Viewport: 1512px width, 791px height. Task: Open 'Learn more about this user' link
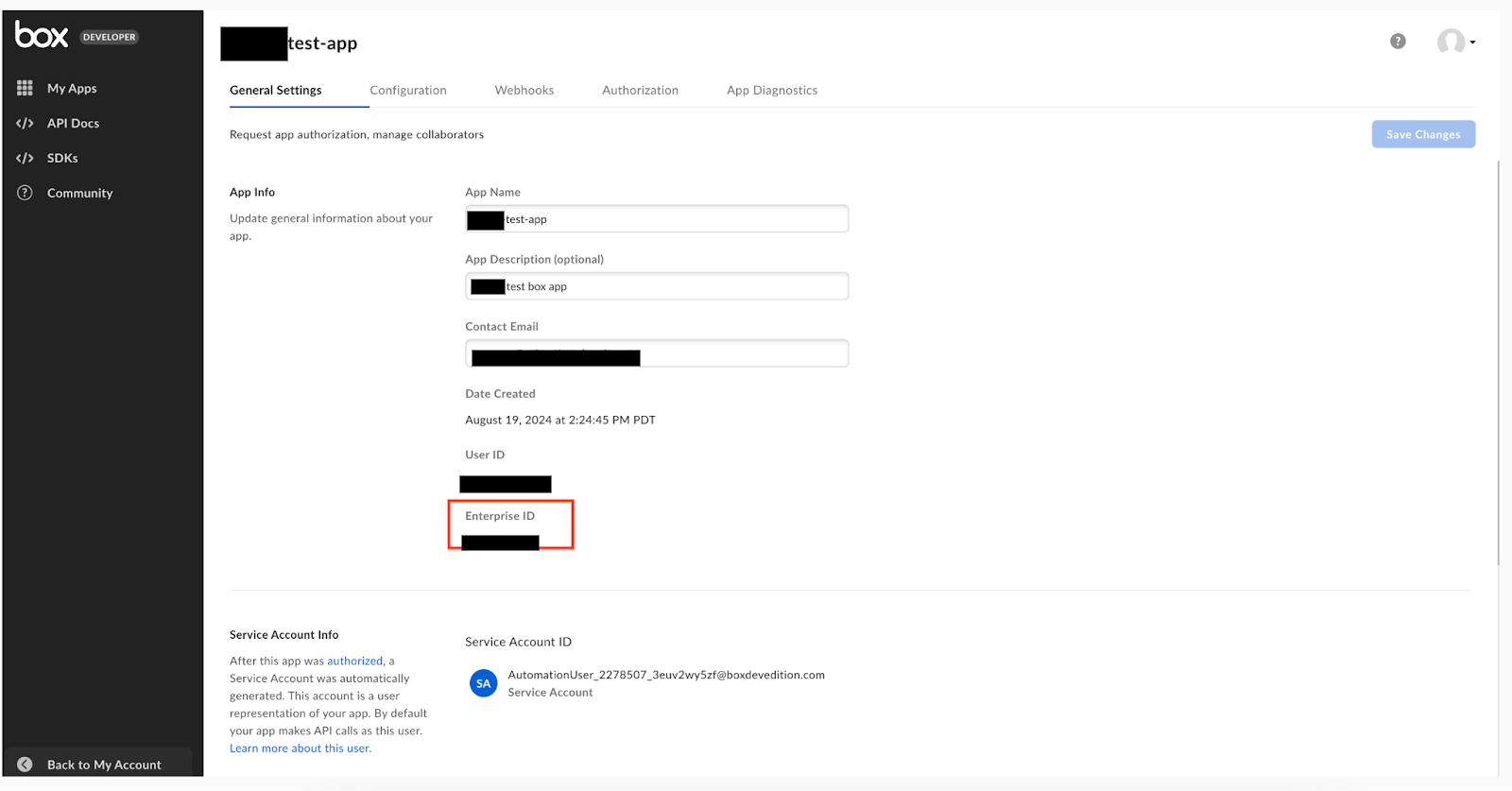pyautogui.click(x=300, y=748)
